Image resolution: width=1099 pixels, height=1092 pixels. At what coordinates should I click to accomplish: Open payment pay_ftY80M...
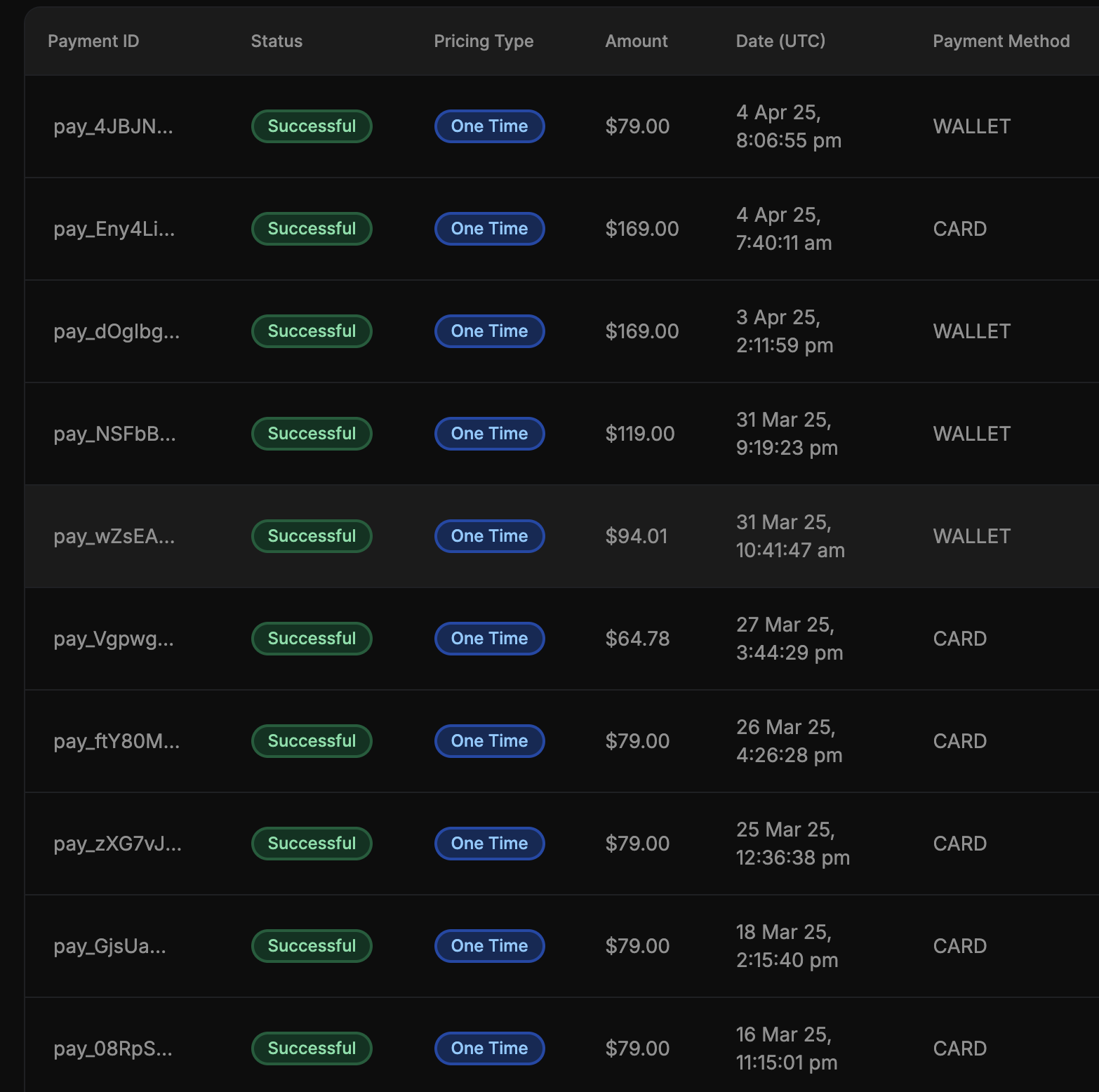tap(116, 742)
